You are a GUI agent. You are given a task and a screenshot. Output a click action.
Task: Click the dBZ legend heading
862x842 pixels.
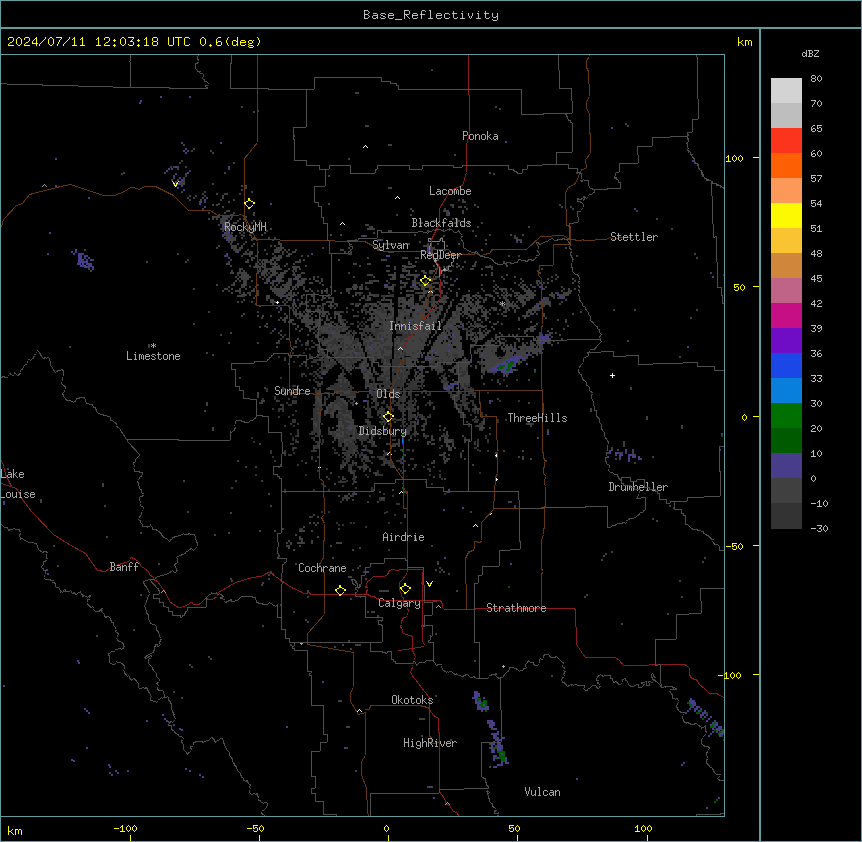click(810, 53)
